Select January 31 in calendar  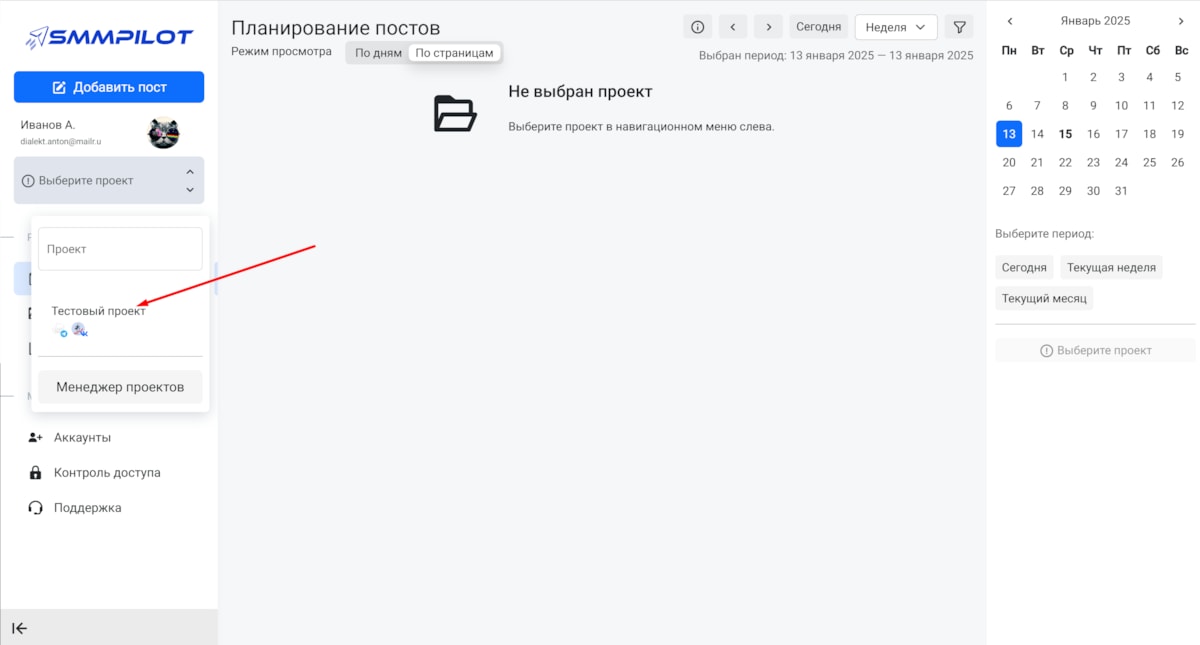coord(1121,190)
